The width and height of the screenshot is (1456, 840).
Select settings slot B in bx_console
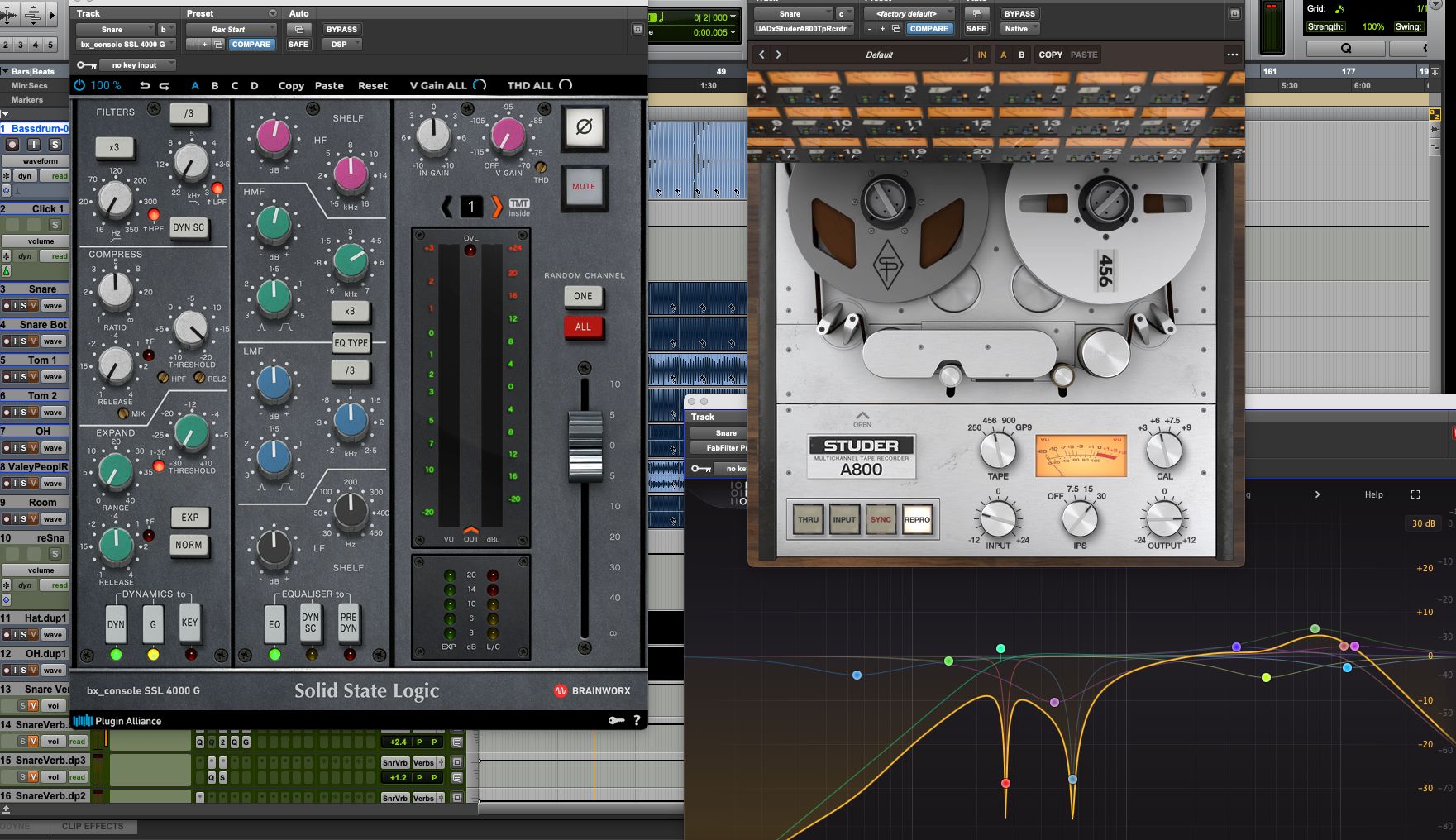[x=215, y=85]
